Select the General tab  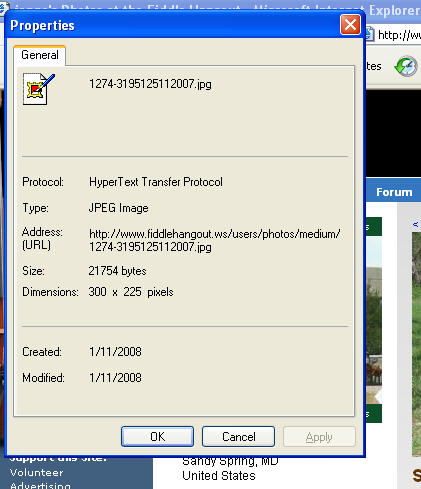pyautogui.click(x=40, y=55)
